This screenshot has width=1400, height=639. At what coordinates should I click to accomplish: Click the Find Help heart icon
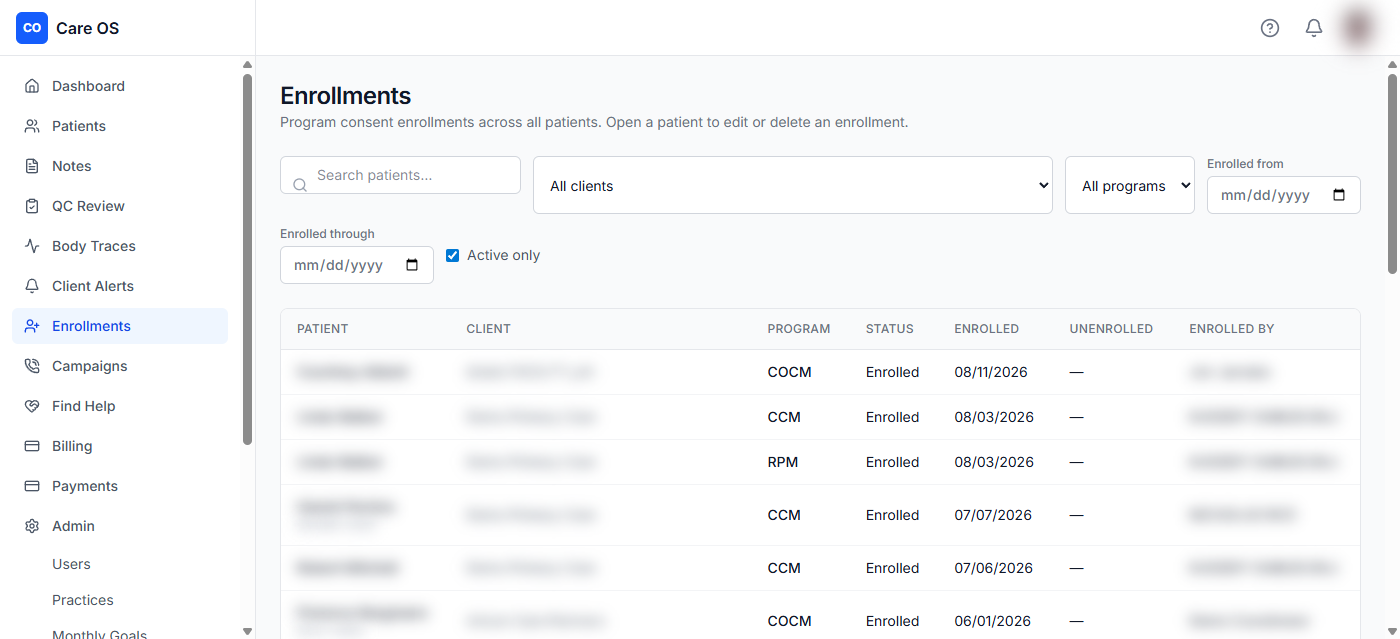[x=32, y=406]
